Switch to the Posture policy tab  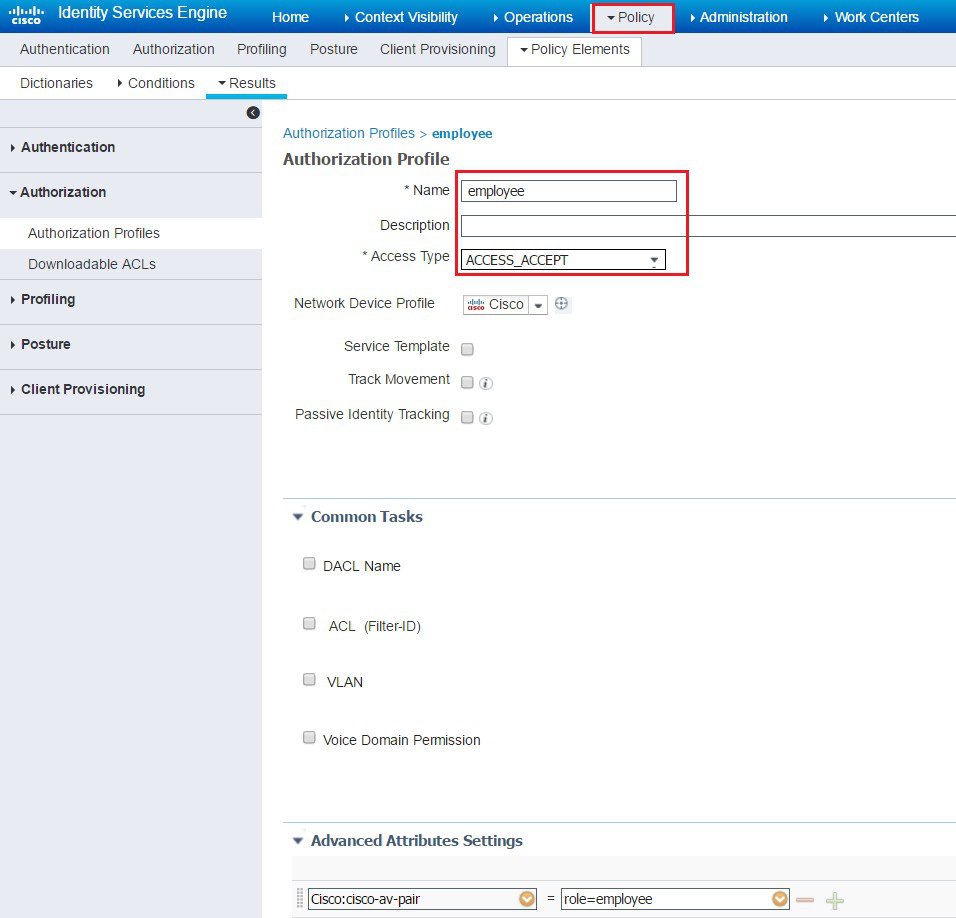click(x=334, y=49)
